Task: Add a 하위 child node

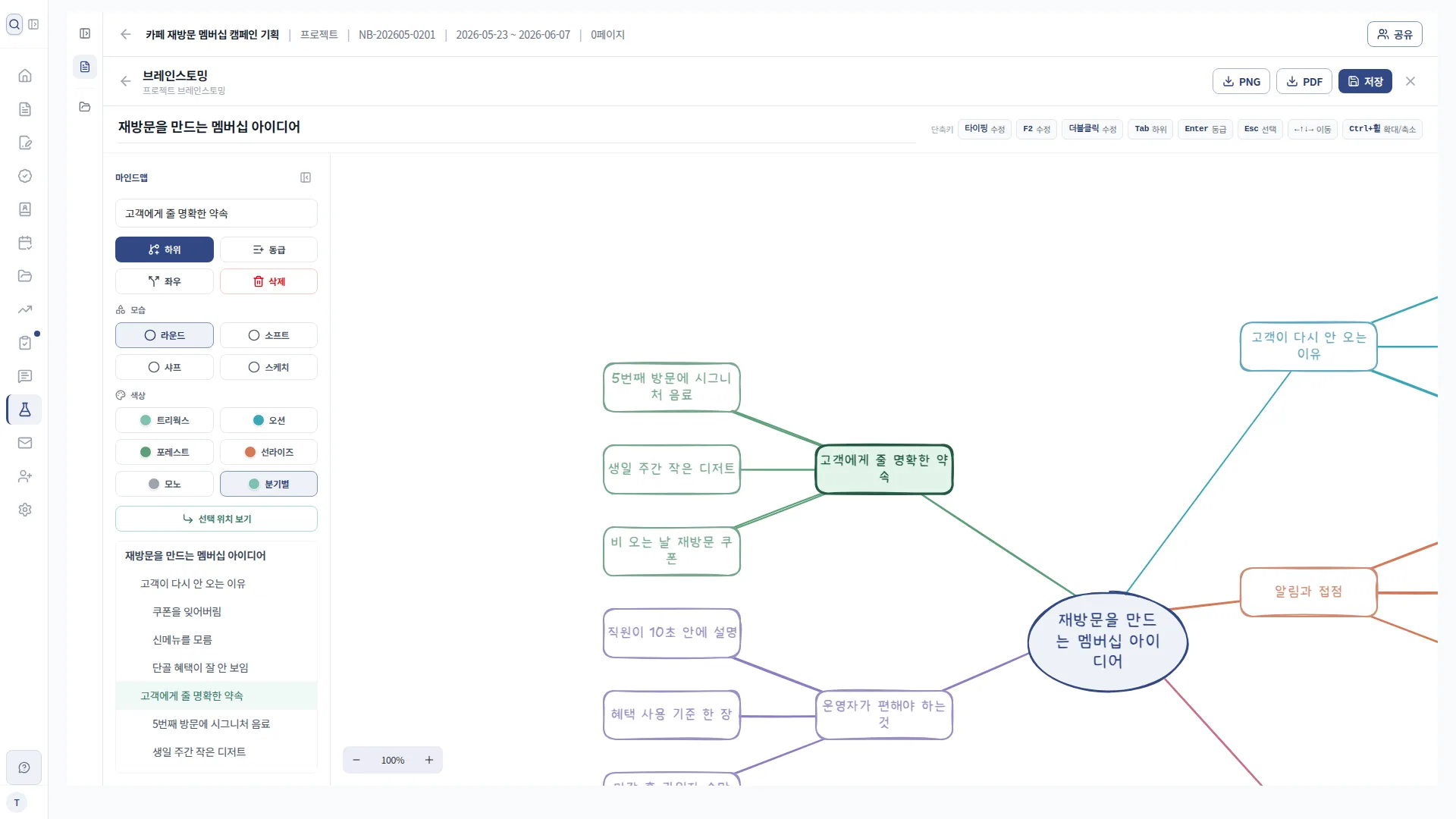Action: pos(165,249)
